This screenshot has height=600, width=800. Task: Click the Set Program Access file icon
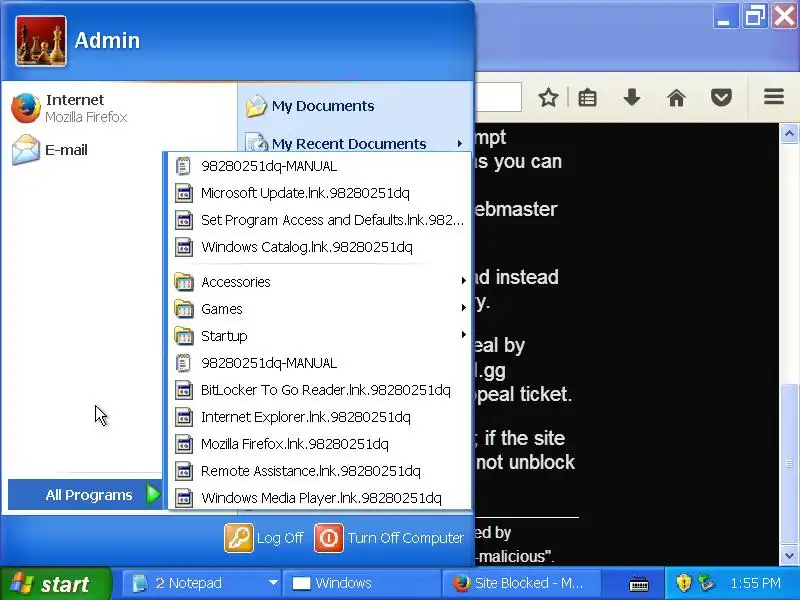pos(184,220)
